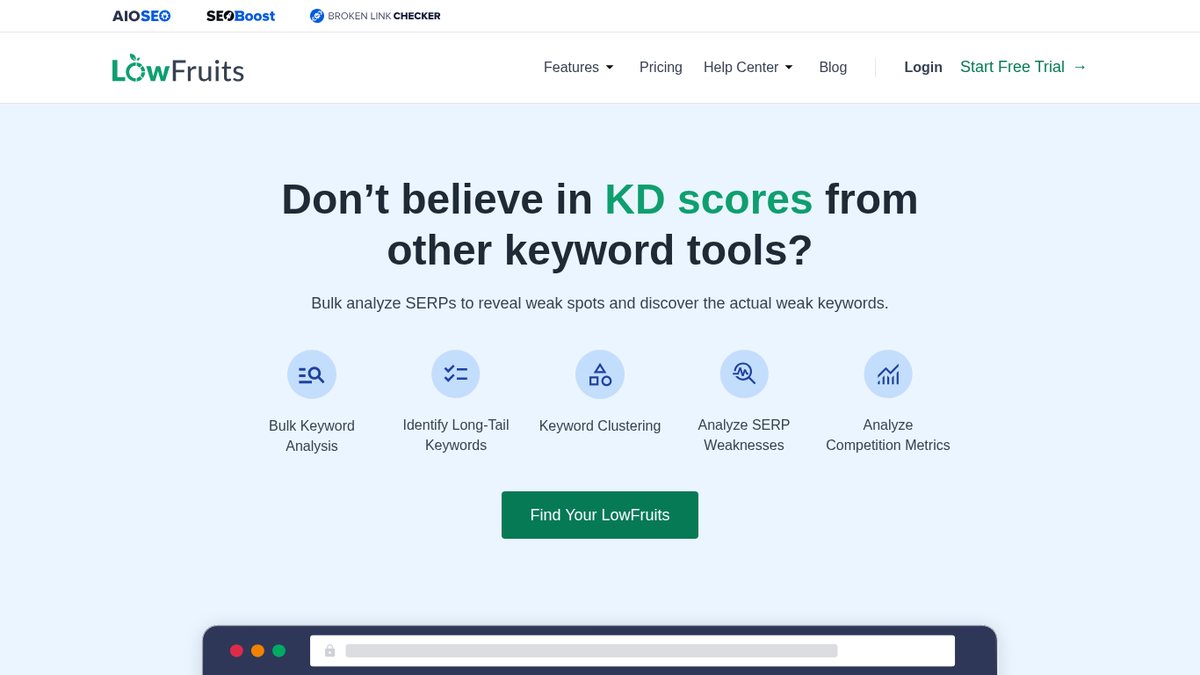1200x675 pixels.
Task: Click the 'Bulk analyze SERPs' subheading text
Action: click(x=600, y=303)
